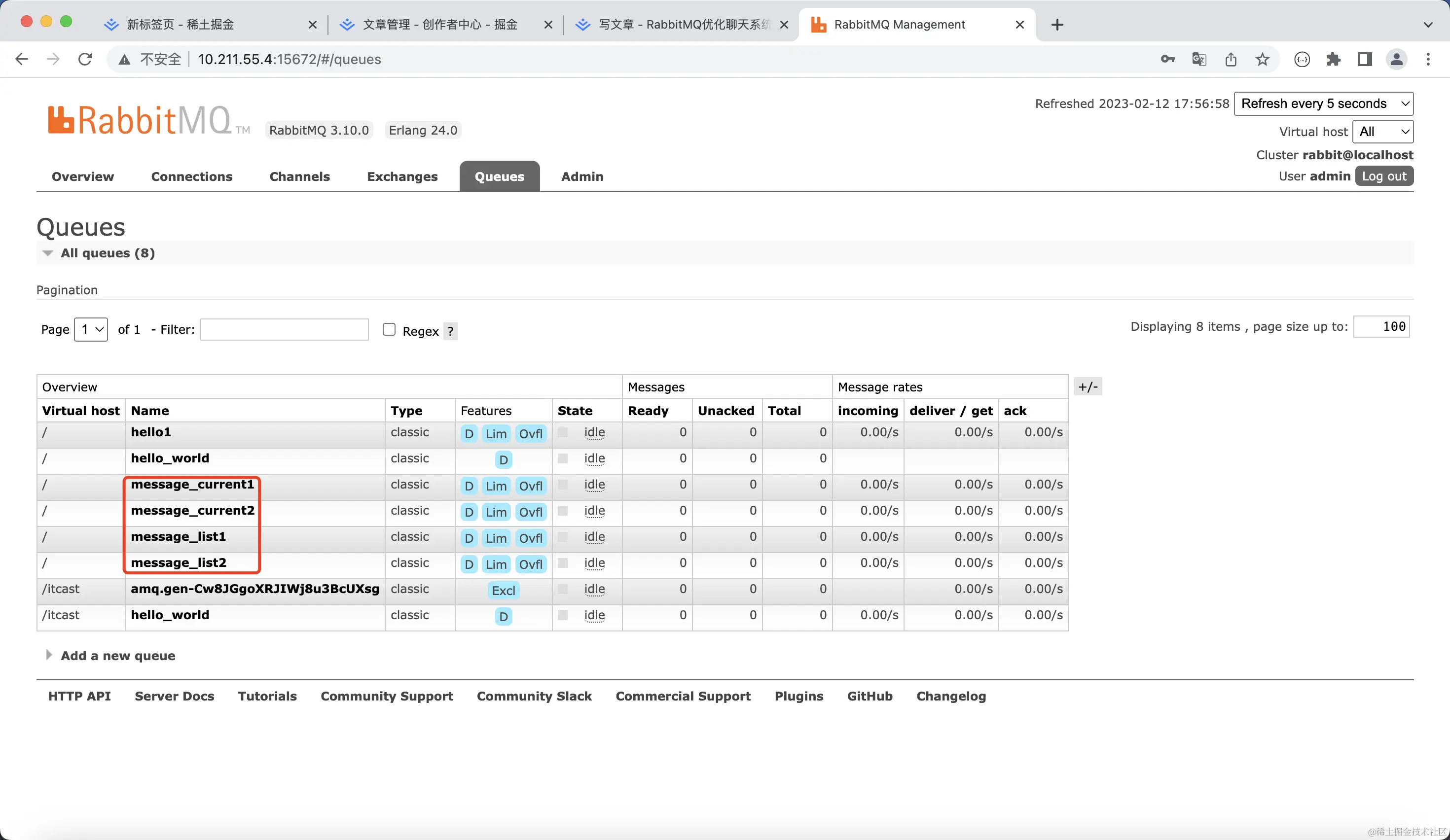This screenshot has width=1450, height=840.
Task: Click the Google Translate page icon
Action: tap(1199, 59)
